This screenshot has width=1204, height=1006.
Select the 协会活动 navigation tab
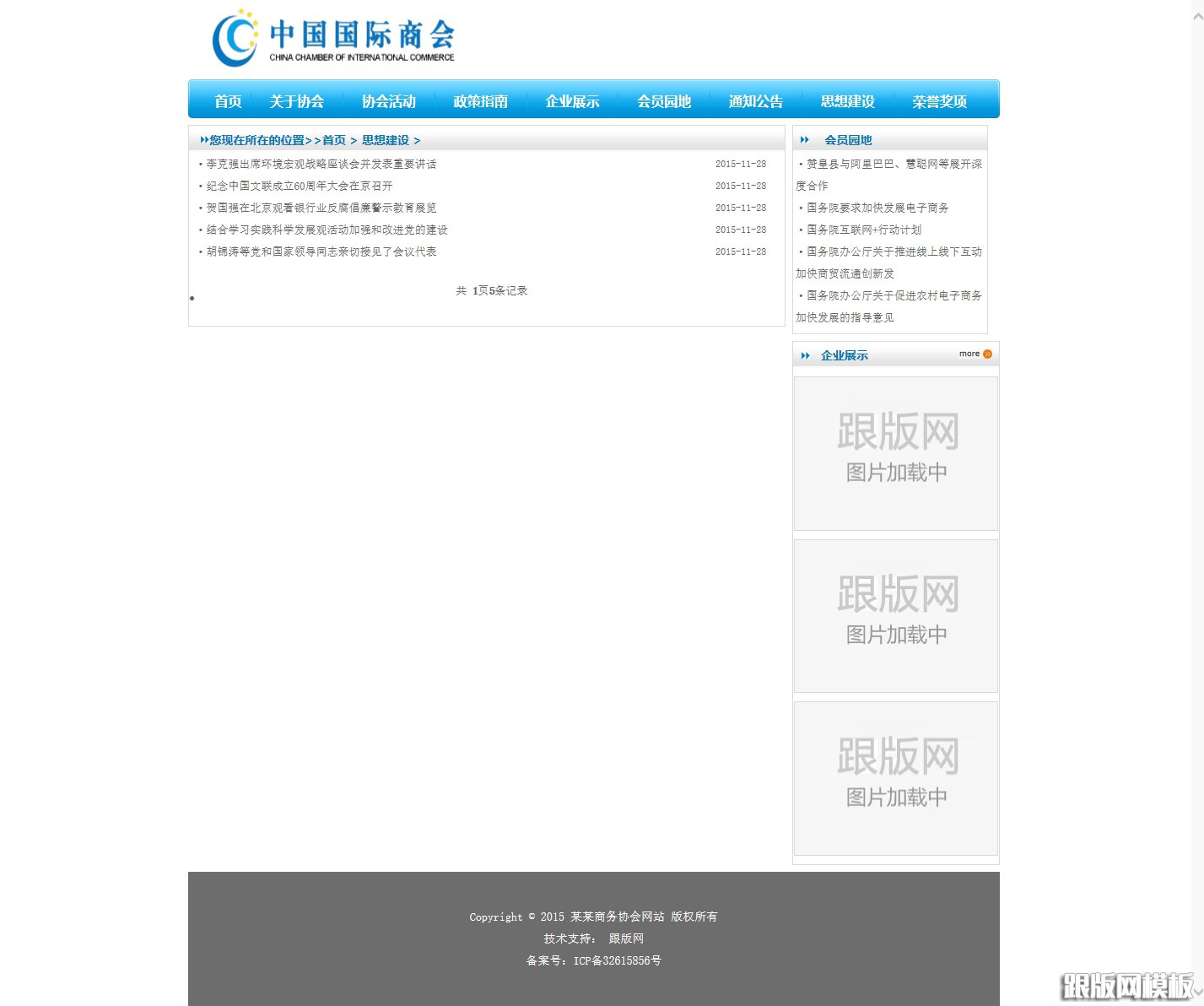pos(389,100)
